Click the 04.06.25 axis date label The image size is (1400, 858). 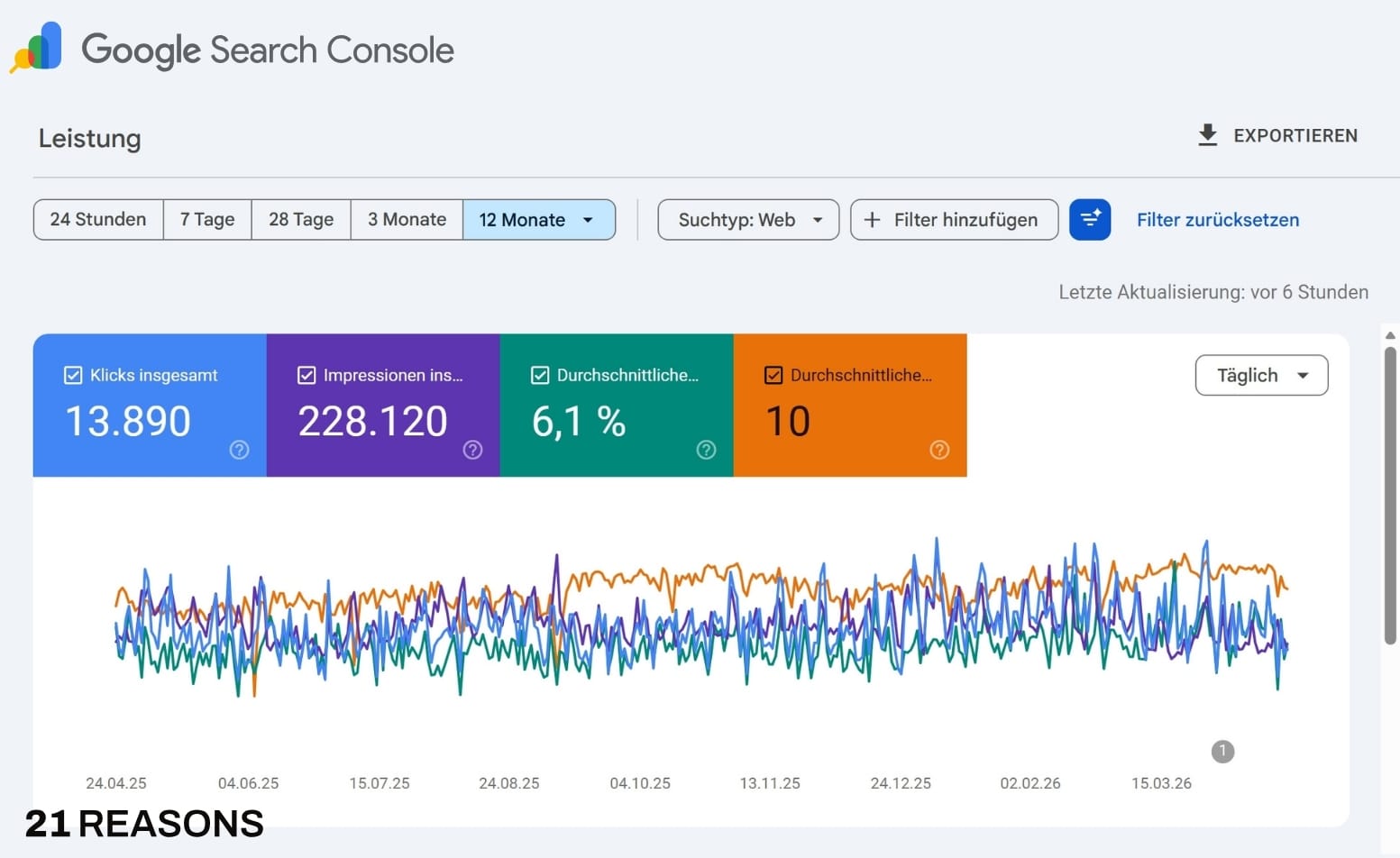pyautogui.click(x=249, y=783)
